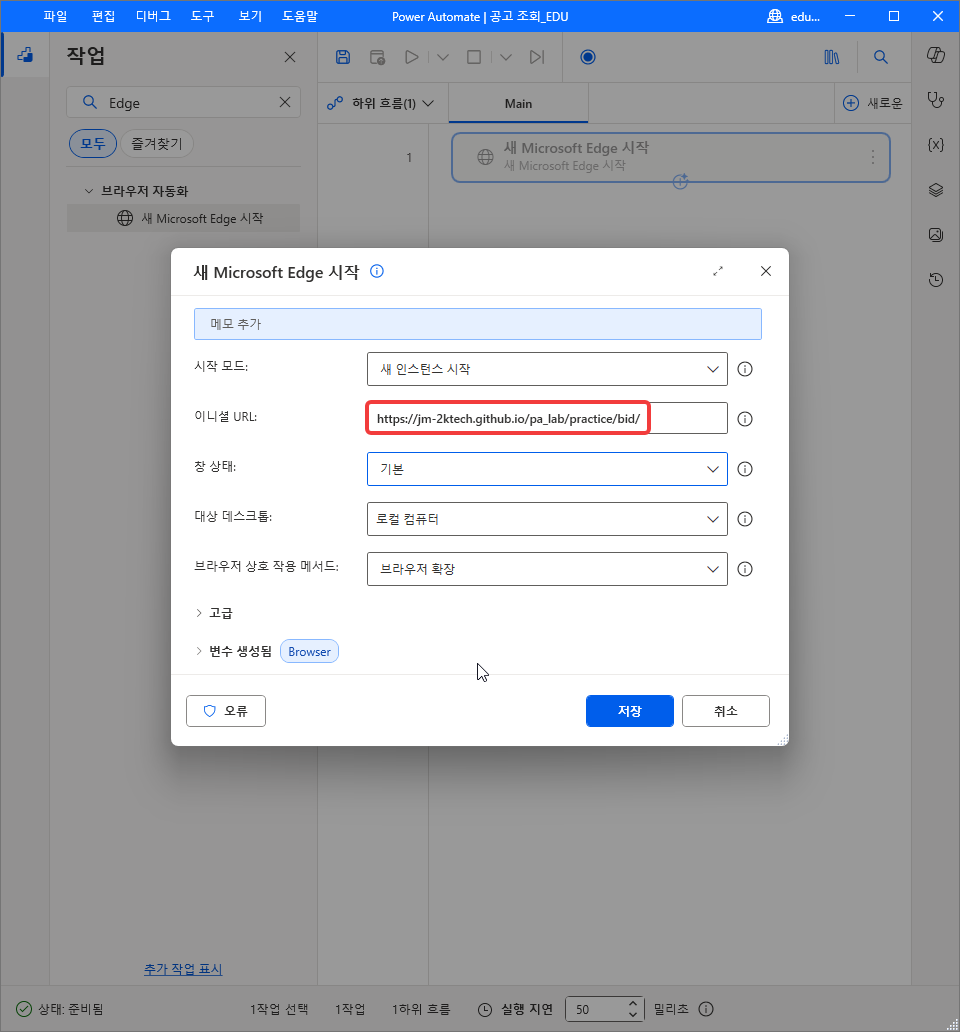Collapse the 브라우저 자동화 group
Image resolution: width=960 pixels, height=1032 pixels.
click(x=89, y=191)
